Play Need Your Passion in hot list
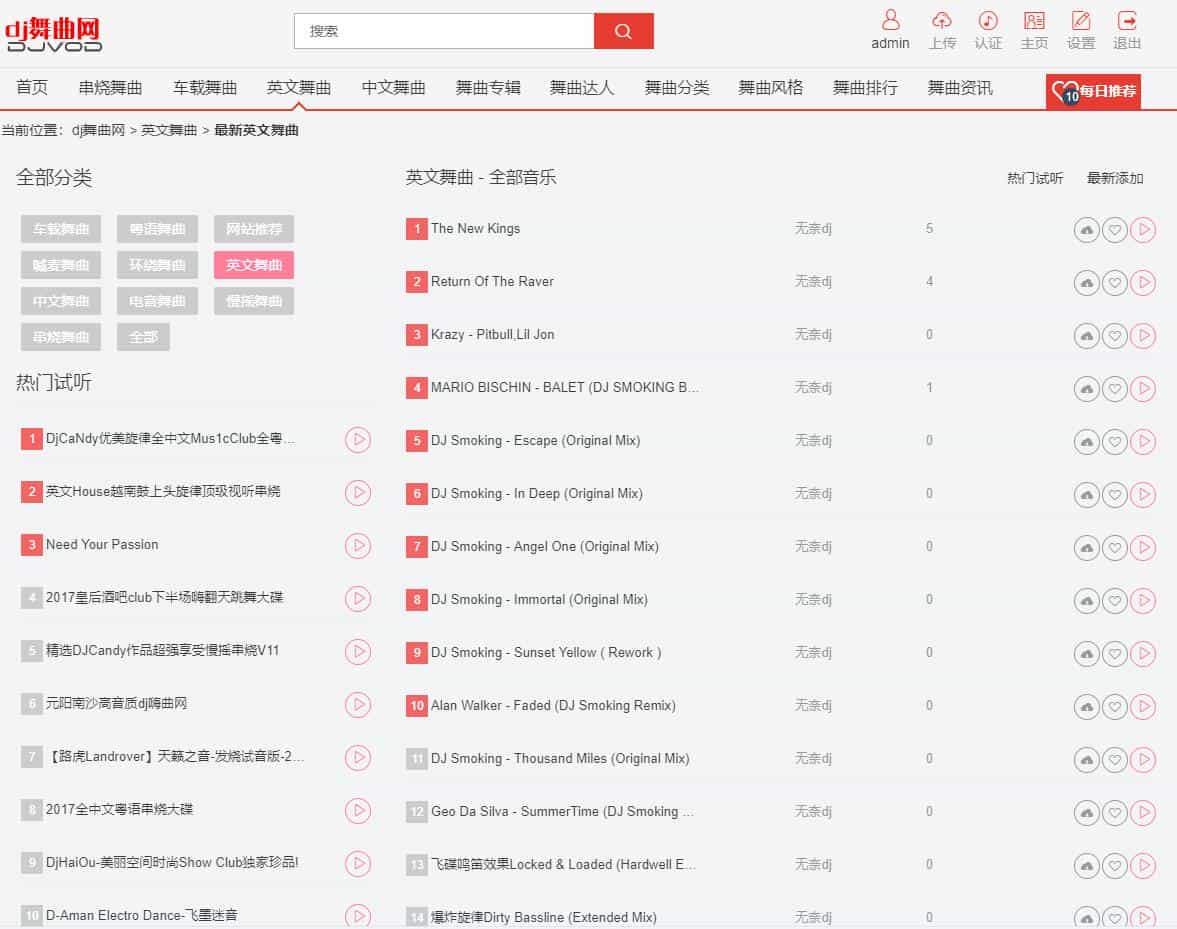The height and width of the screenshot is (929, 1177). [357, 545]
